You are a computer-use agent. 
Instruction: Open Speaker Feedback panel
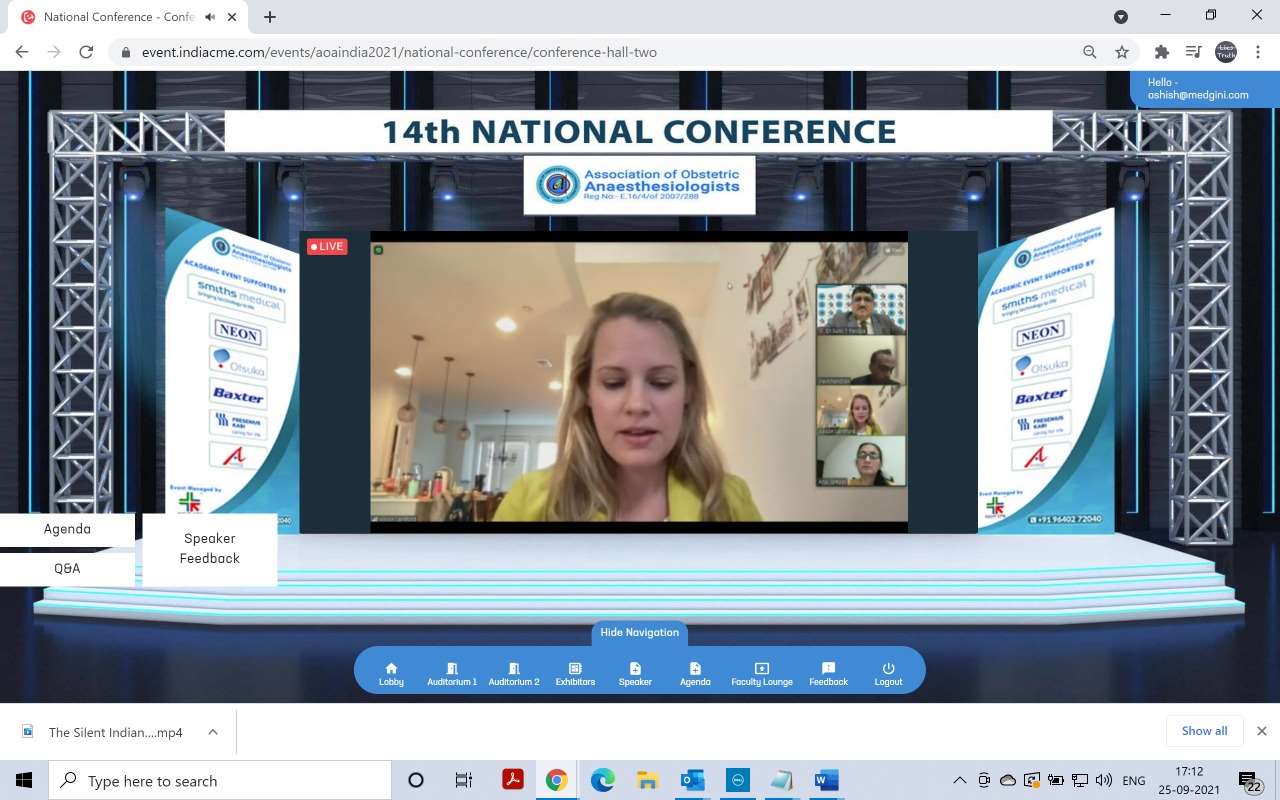tap(210, 549)
